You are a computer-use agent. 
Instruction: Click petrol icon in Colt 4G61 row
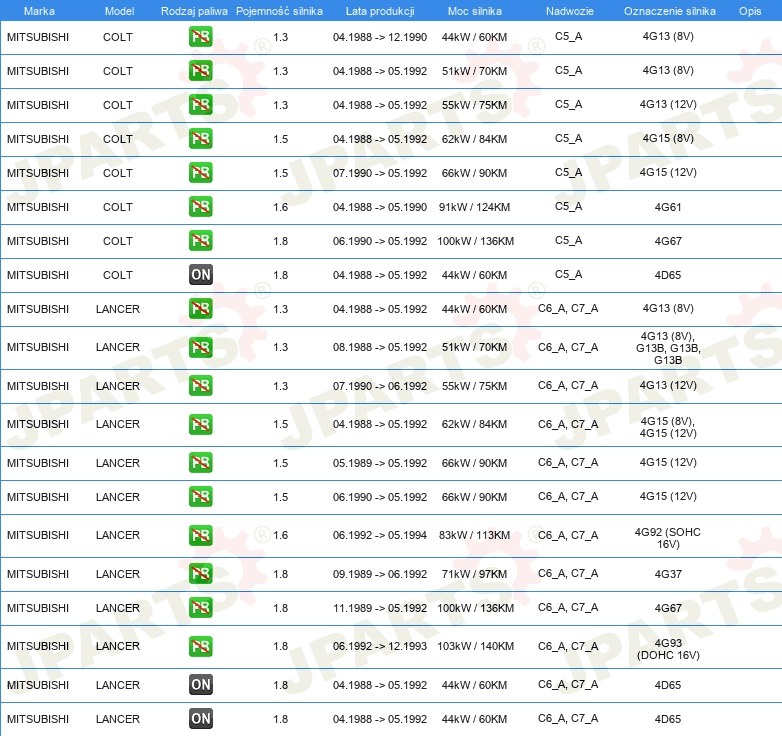pos(201,207)
